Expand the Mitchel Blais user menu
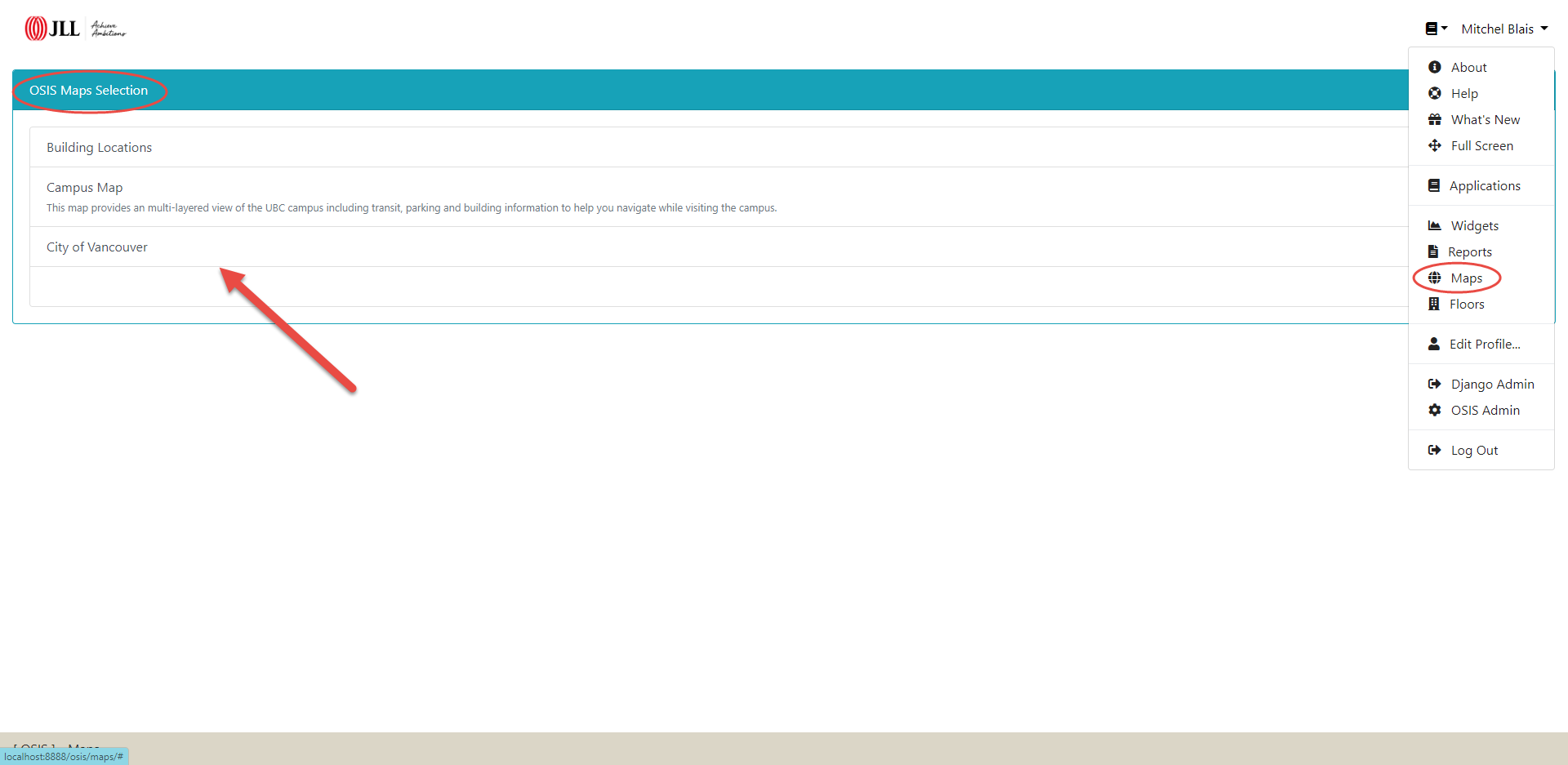Screen dimensions: 1568x765 tap(1504, 29)
